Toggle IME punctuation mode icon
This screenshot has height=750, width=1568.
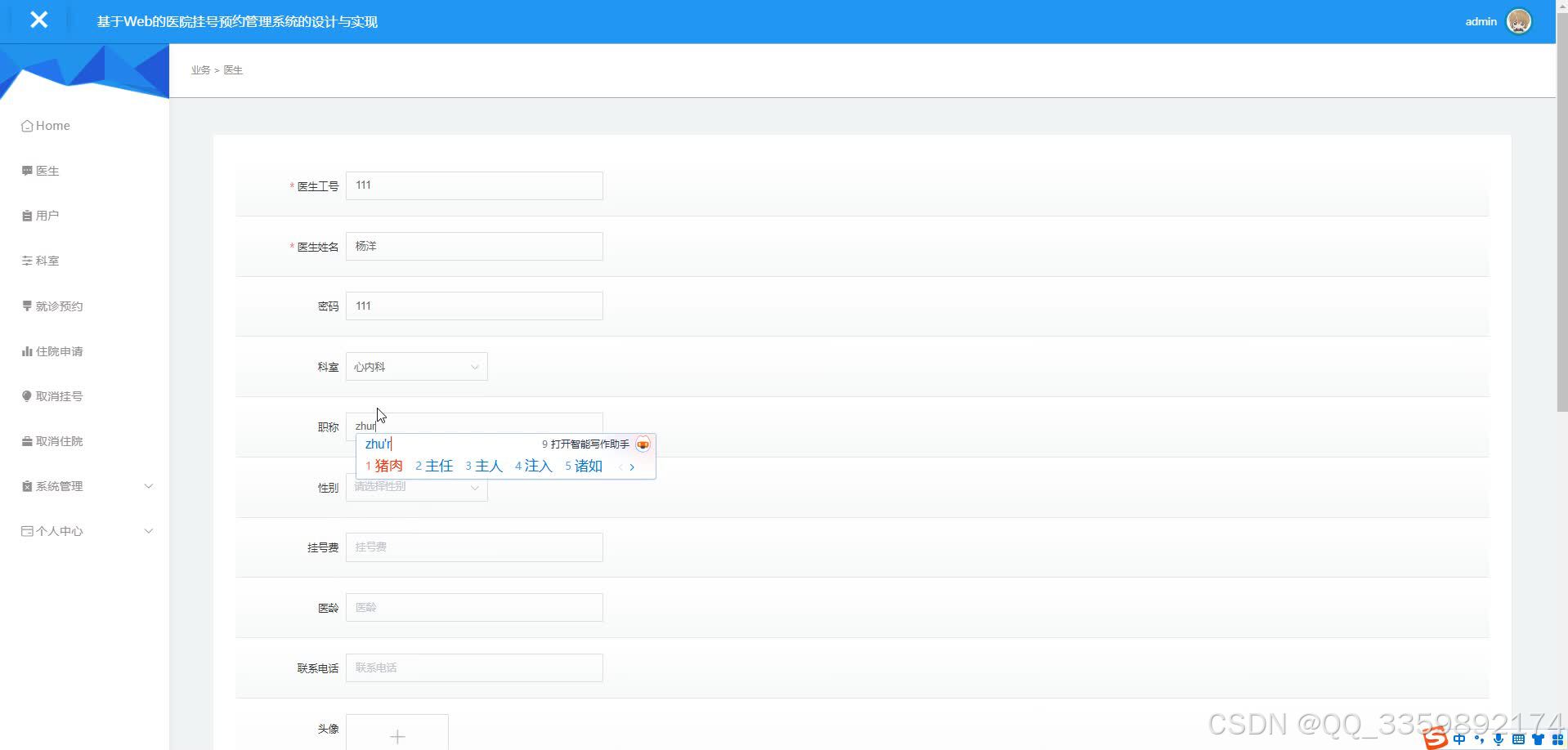click(x=1479, y=739)
